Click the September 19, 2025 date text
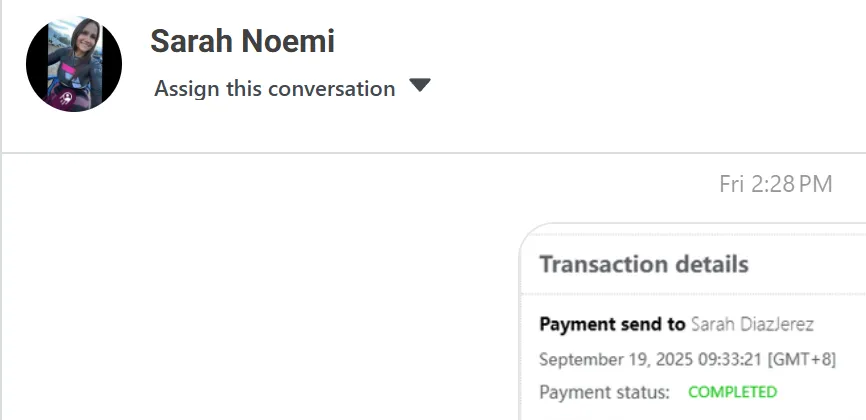This screenshot has width=866, height=420. click(609, 359)
